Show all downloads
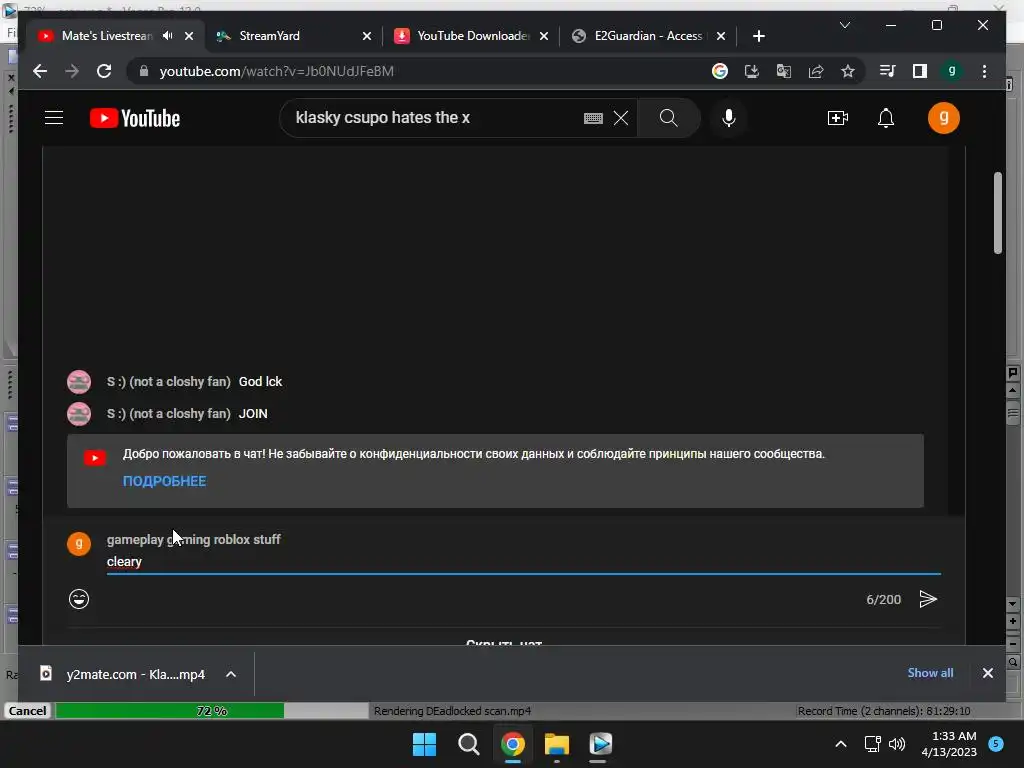Image resolution: width=1024 pixels, height=768 pixels. point(930,673)
